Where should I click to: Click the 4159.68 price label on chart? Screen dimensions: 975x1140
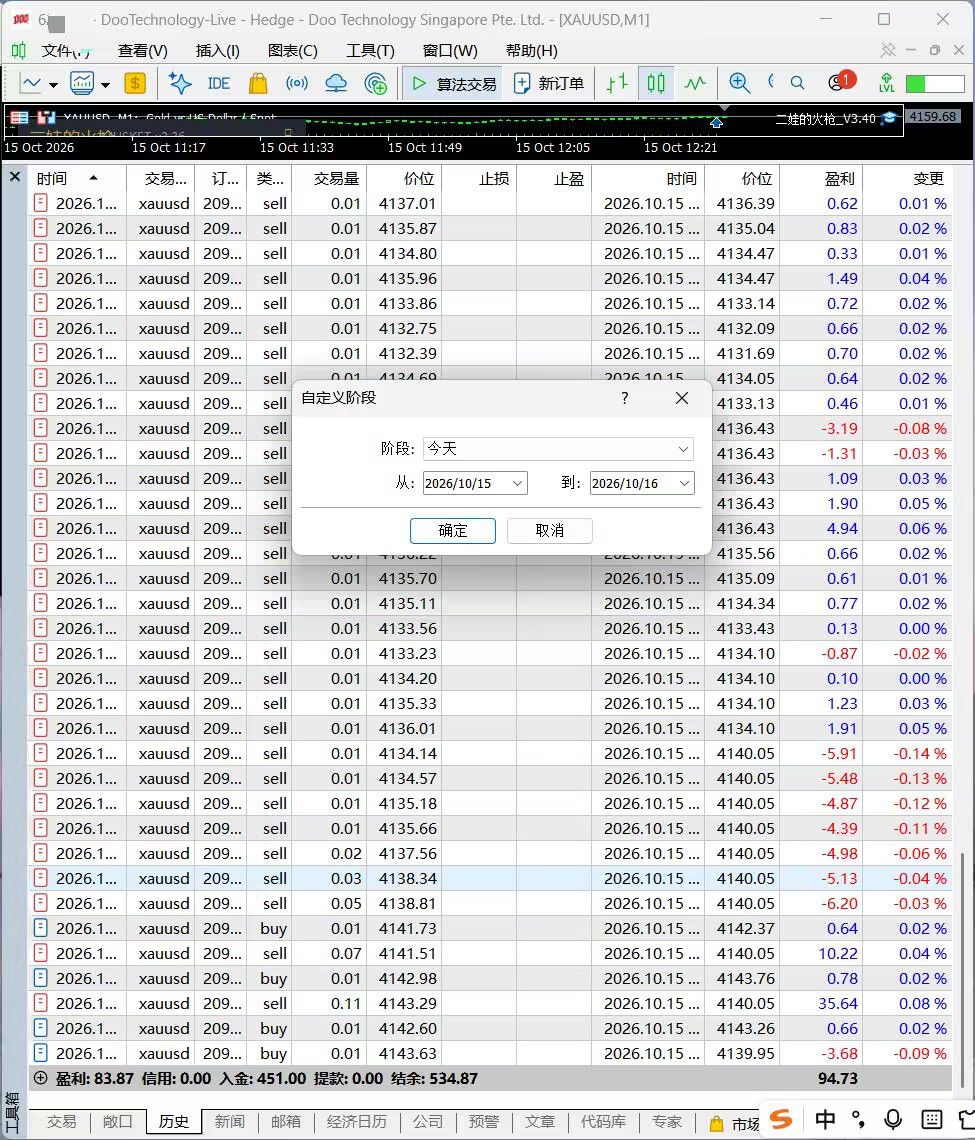[933, 116]
